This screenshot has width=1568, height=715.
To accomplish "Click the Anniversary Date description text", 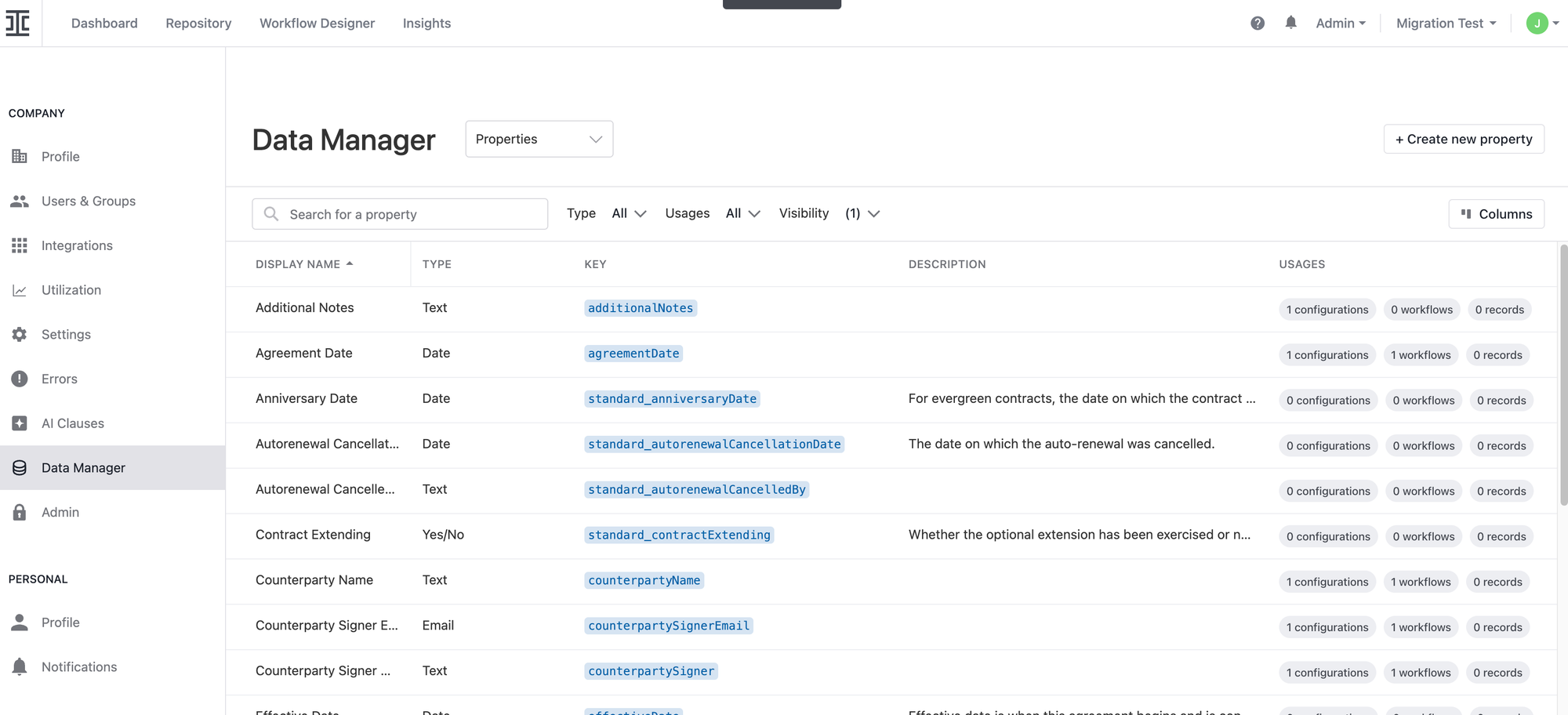I will [x=1082, y=398].
